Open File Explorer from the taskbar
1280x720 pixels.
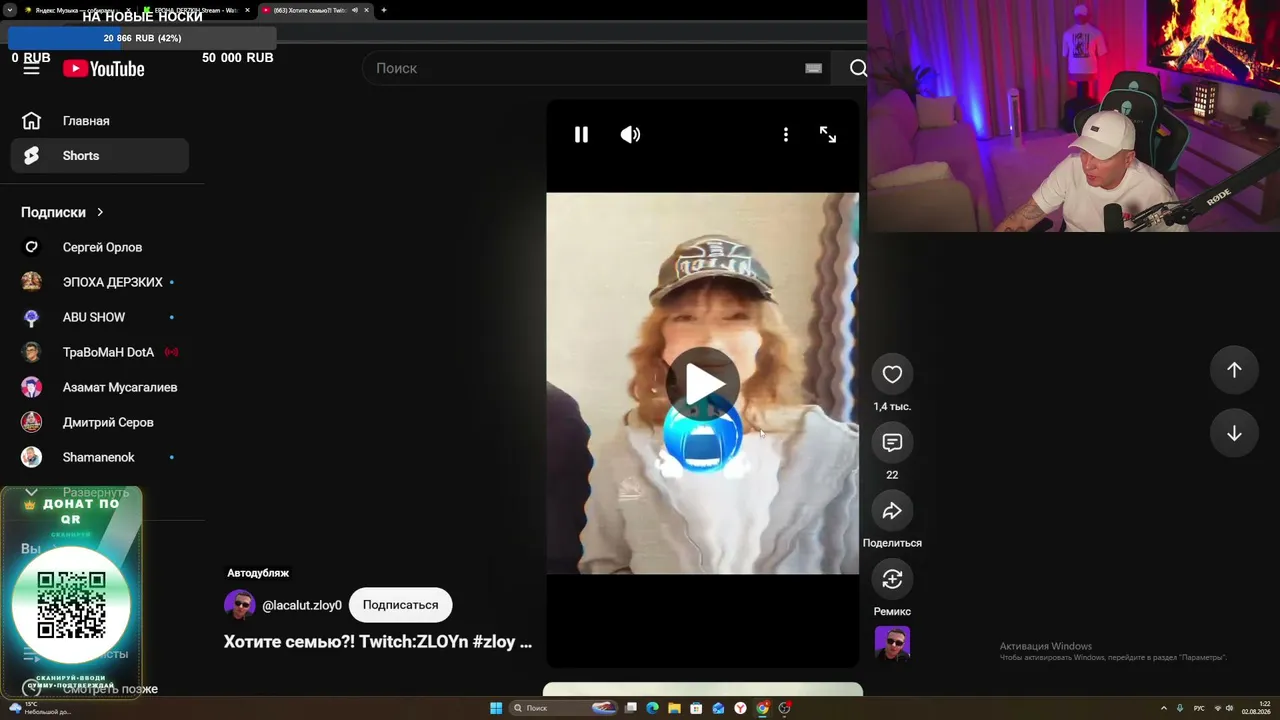coord(675,708)
